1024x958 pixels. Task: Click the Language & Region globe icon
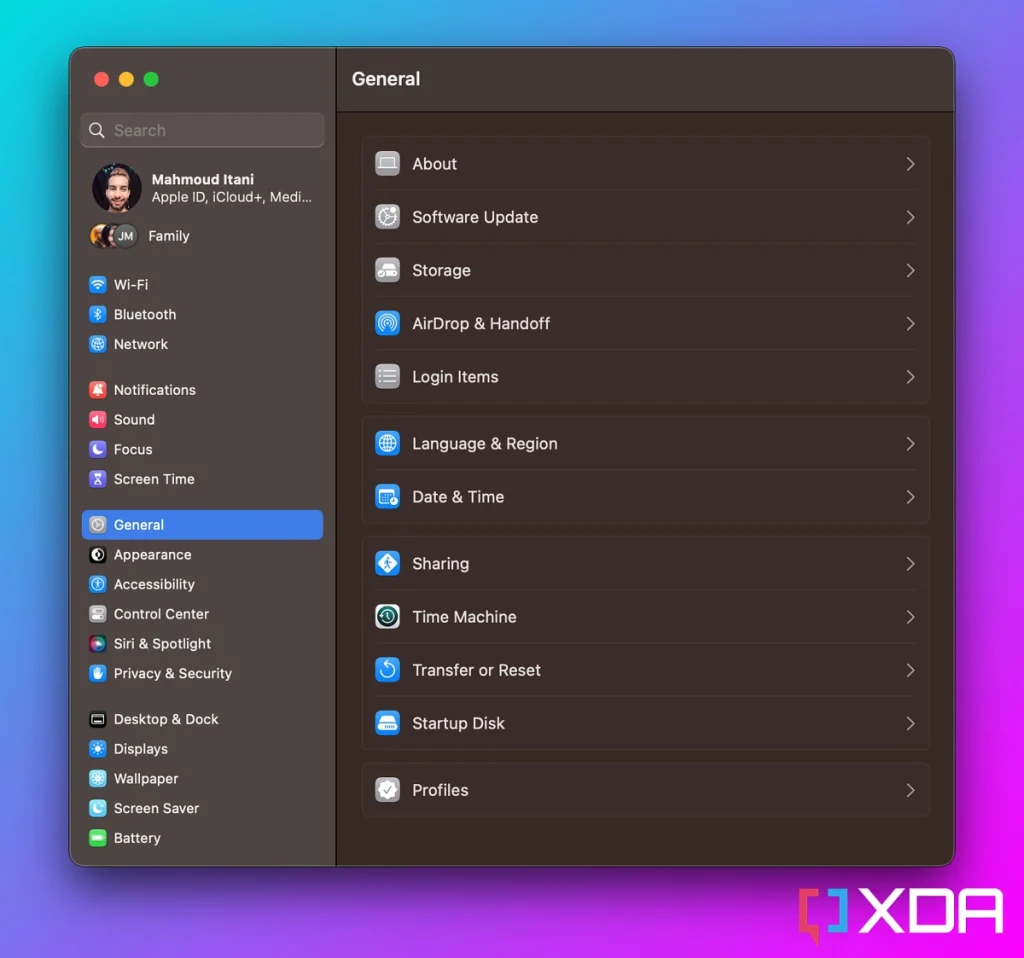(x=387, y=443)
